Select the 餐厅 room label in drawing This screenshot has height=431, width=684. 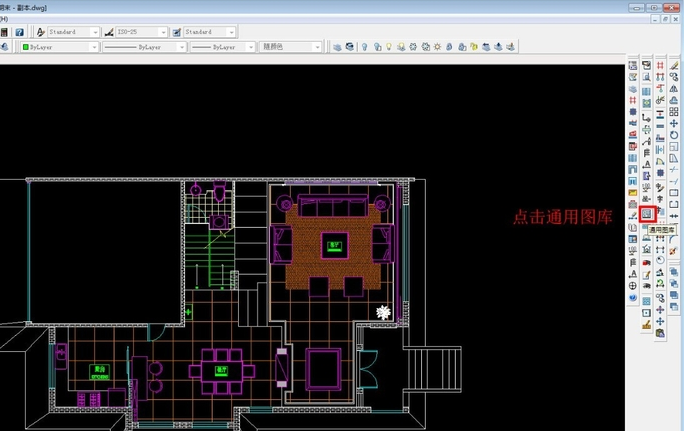click(222, 370)
